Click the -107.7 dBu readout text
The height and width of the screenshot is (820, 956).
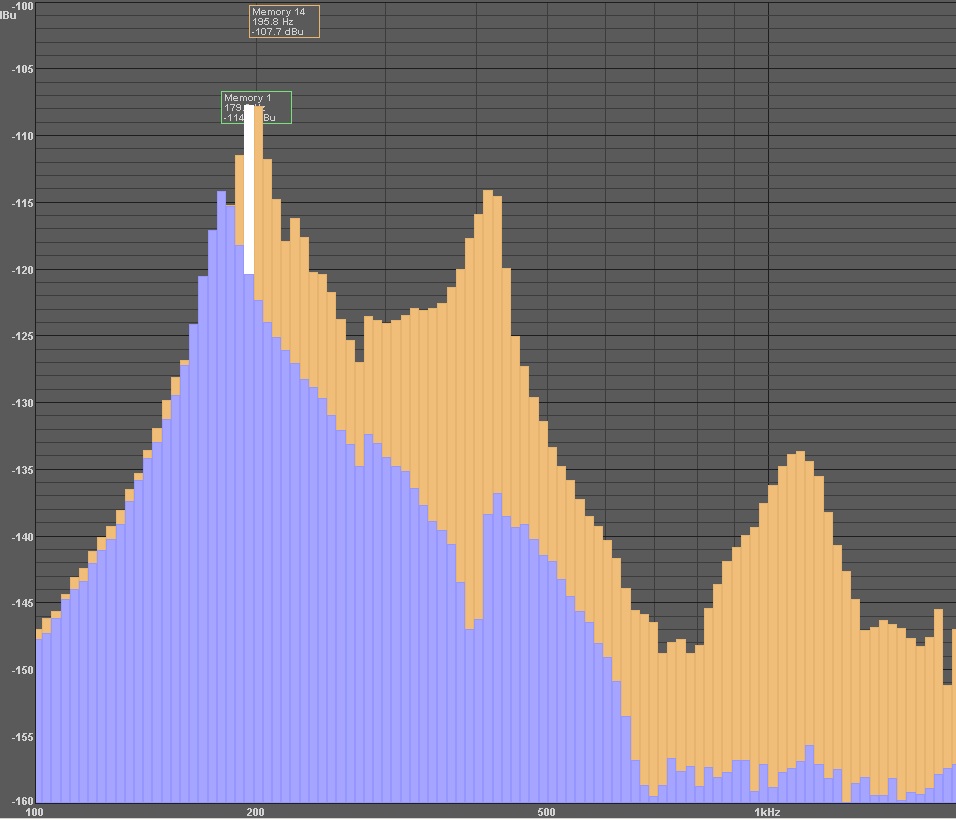click(x=277, y=32)
